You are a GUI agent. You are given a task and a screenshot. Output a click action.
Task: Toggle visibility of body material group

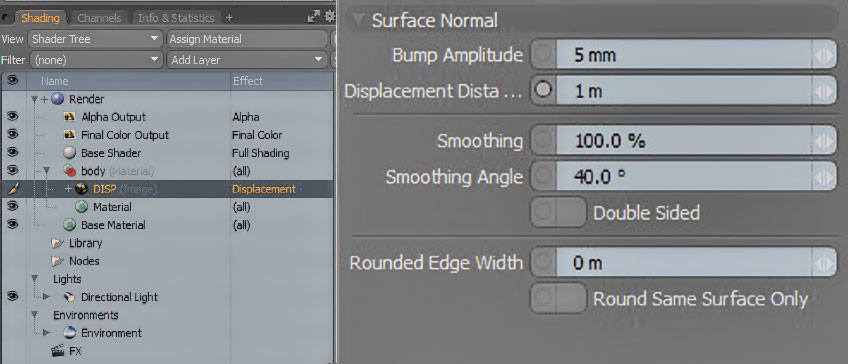[x=12, y=170]
